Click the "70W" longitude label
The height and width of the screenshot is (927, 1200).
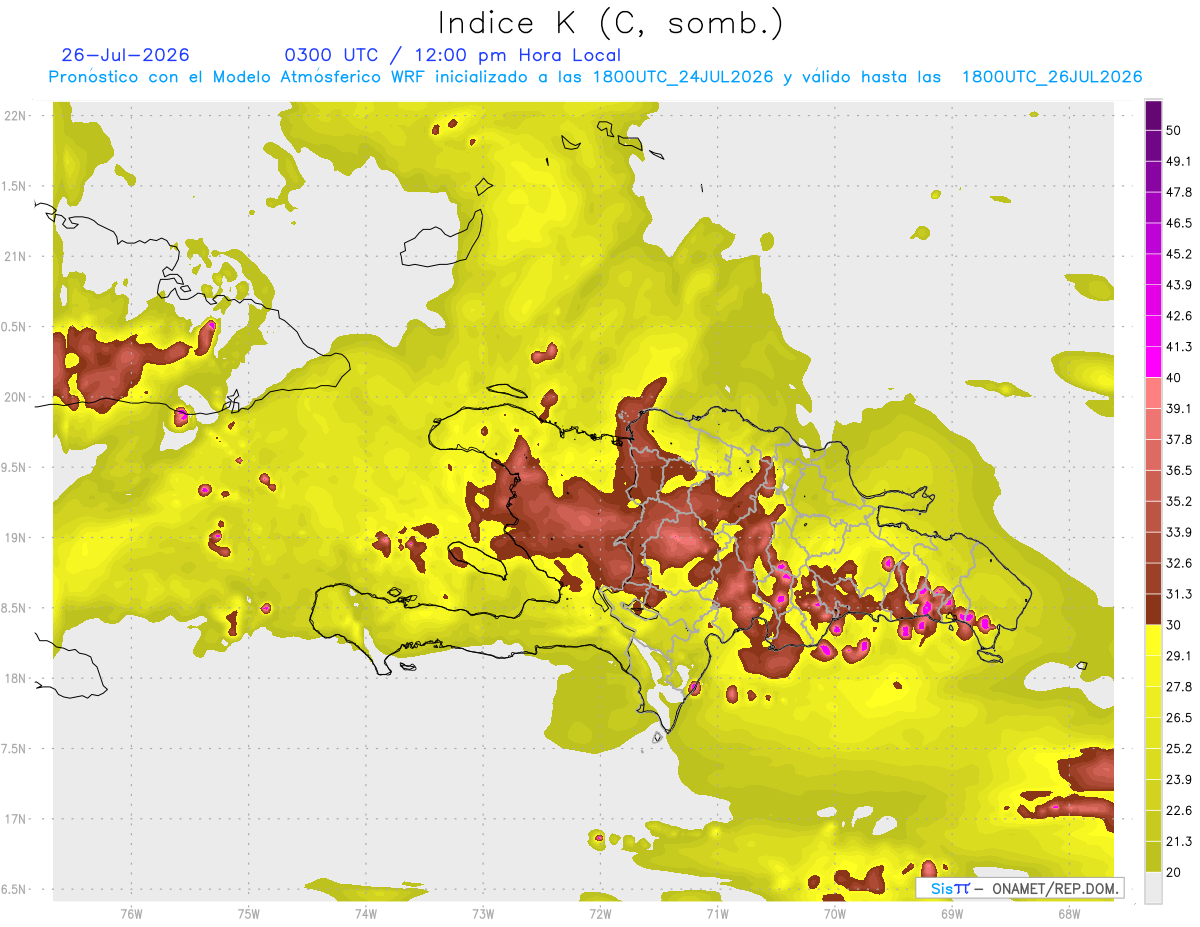835,913
